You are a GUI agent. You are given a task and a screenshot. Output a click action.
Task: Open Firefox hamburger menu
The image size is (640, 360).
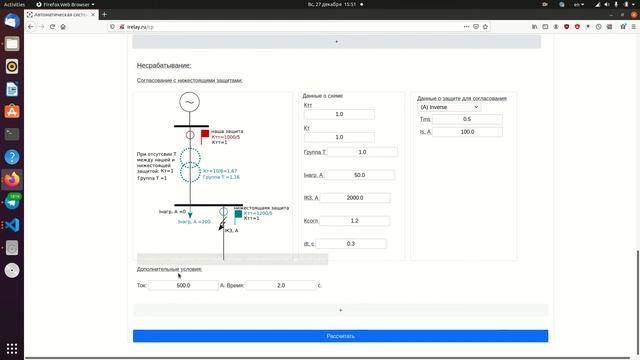pyautogui.click(x=633, y=27)
